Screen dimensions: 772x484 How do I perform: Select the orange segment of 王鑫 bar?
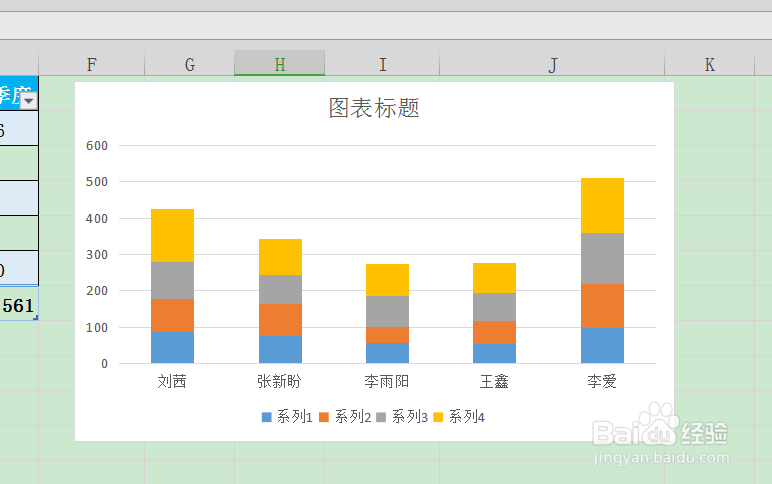[x=494, y=332]
